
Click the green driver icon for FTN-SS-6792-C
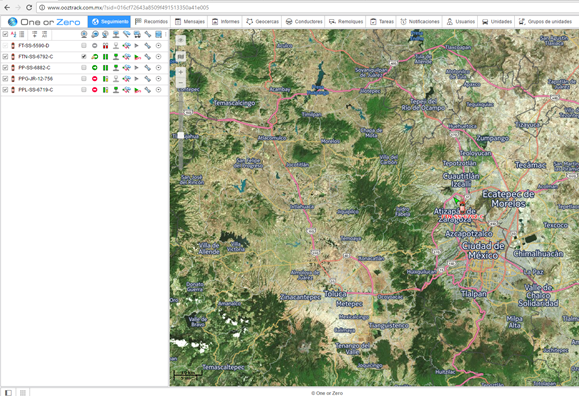coord(116,57)
